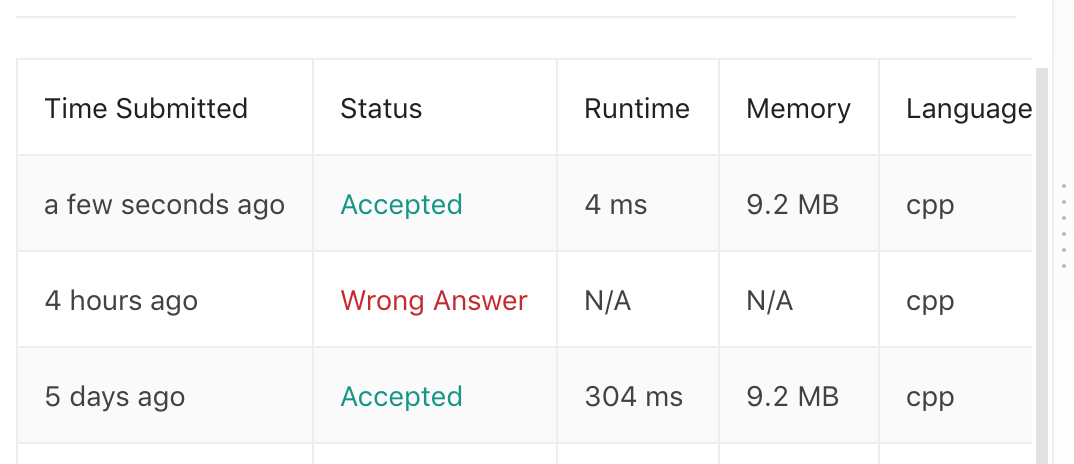Open the Wrong Answer submission link
This screenshot has width=1074, height=464.
click(x=433, y=301)
